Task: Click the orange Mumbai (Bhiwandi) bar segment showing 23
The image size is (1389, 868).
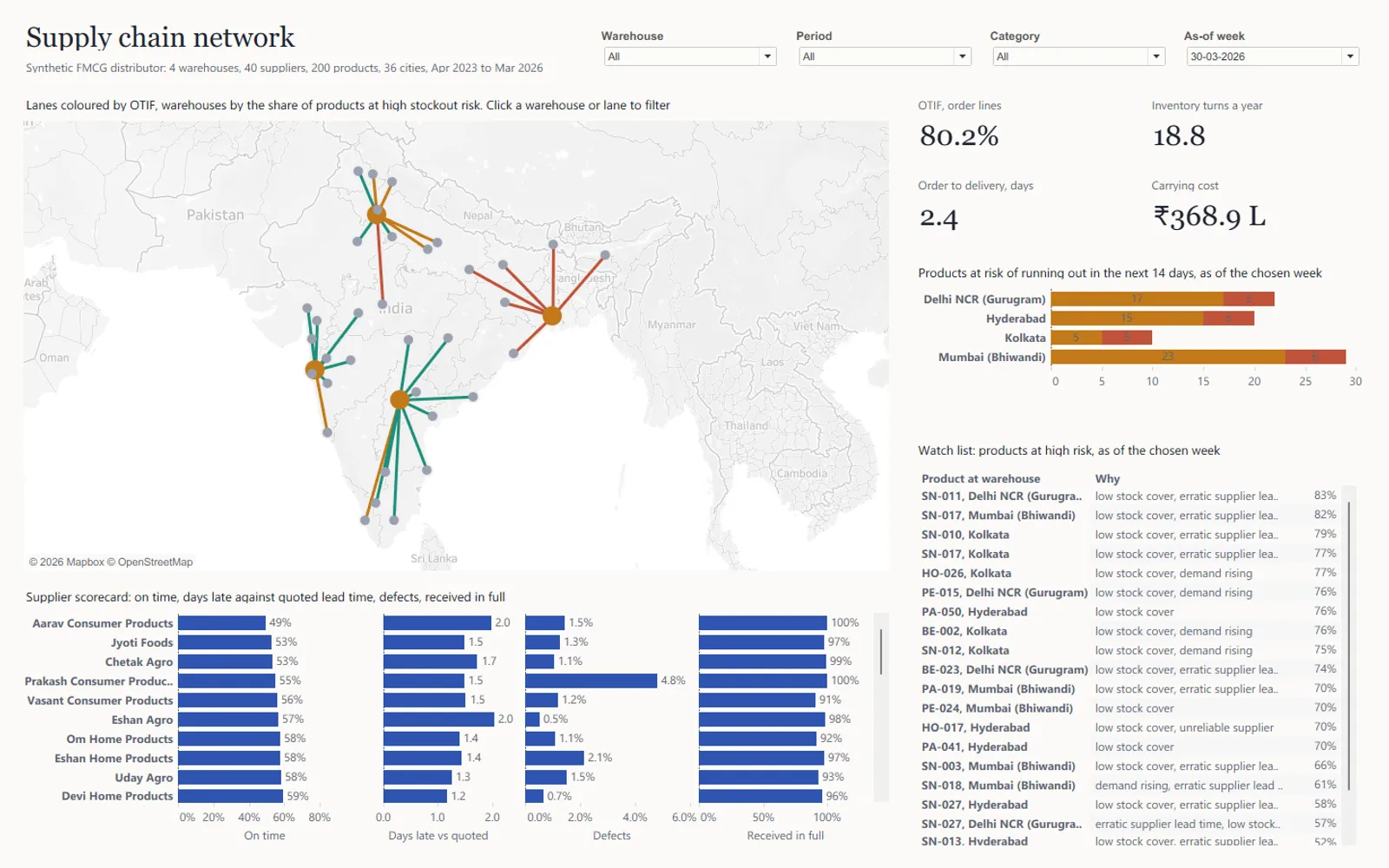Action: pos(1168,357)
